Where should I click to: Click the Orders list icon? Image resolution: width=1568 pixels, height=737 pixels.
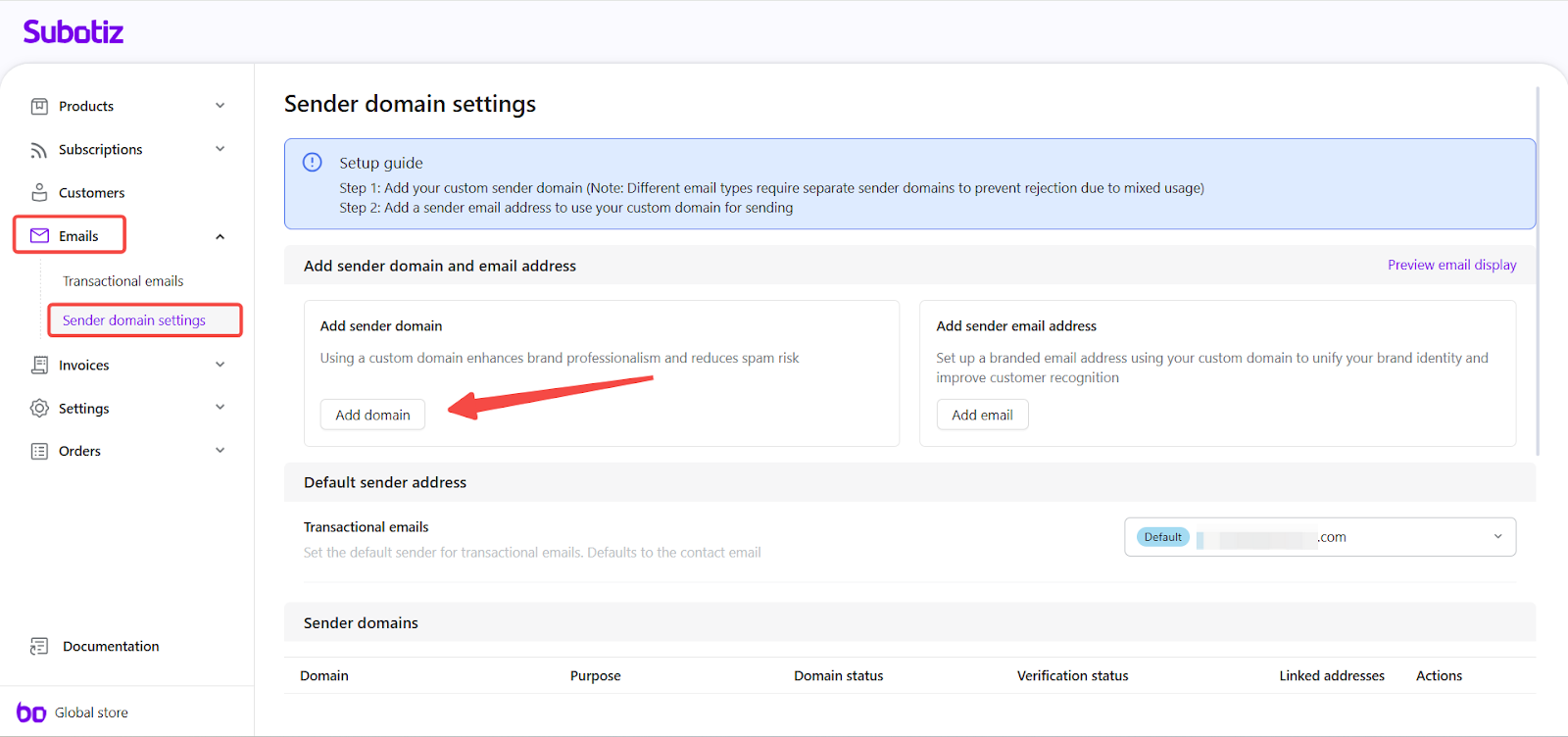tap(39, 451)
